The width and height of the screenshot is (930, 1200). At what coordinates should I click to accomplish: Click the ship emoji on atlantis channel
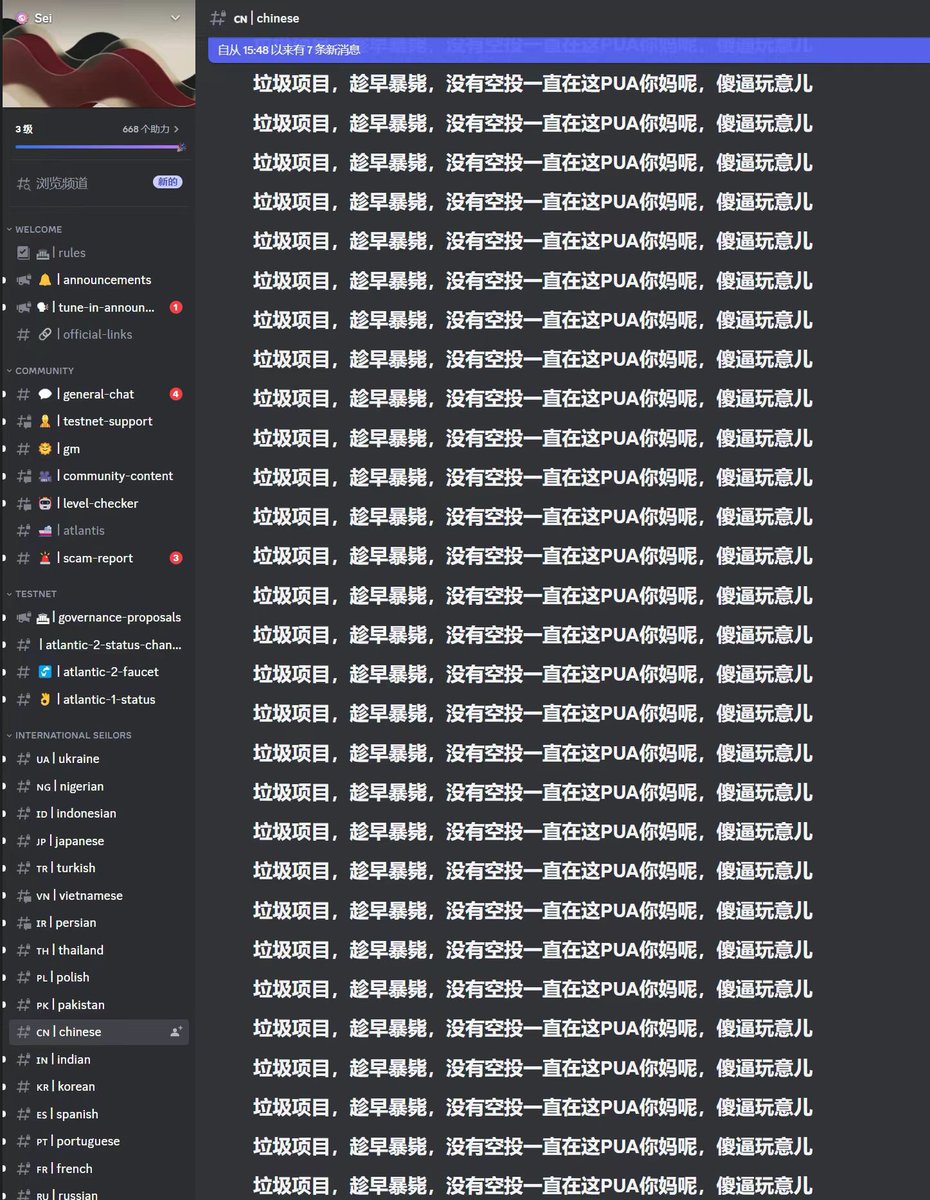tap(44, 530)
